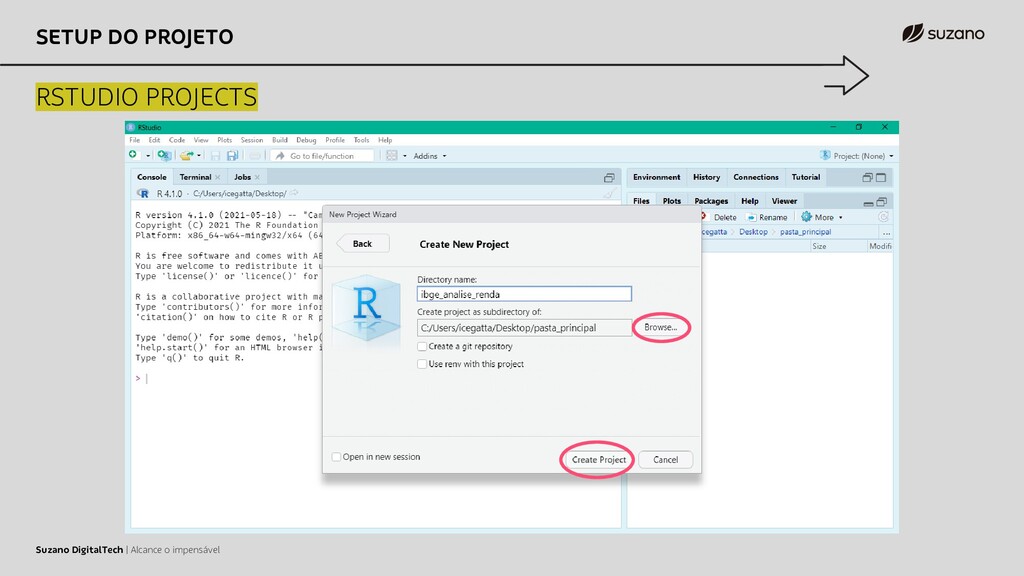Click the pasta_principal breadcrumb link
This screenshot has height=576, width=1024.
tap(805, 232)
